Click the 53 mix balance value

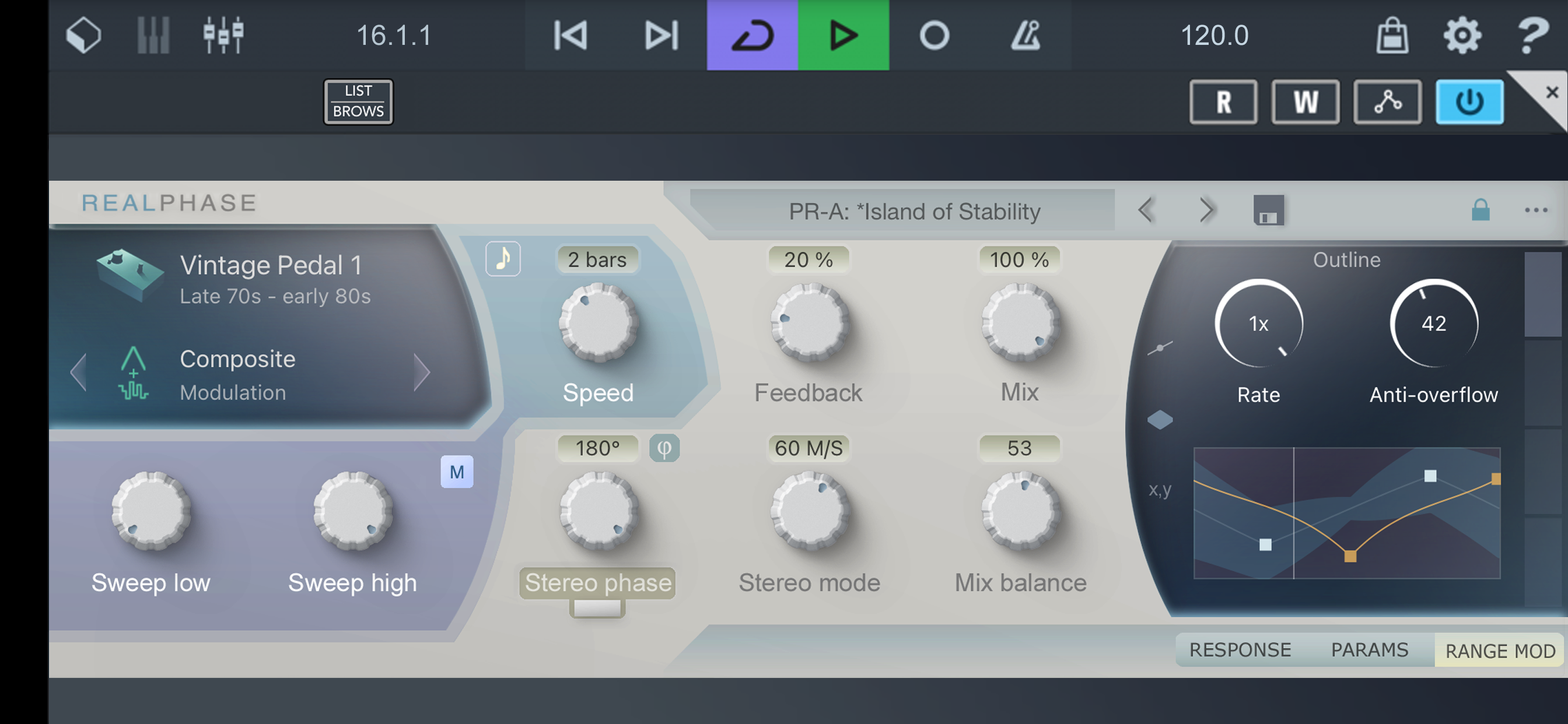pyautogui.click(x=1019, y=448)
